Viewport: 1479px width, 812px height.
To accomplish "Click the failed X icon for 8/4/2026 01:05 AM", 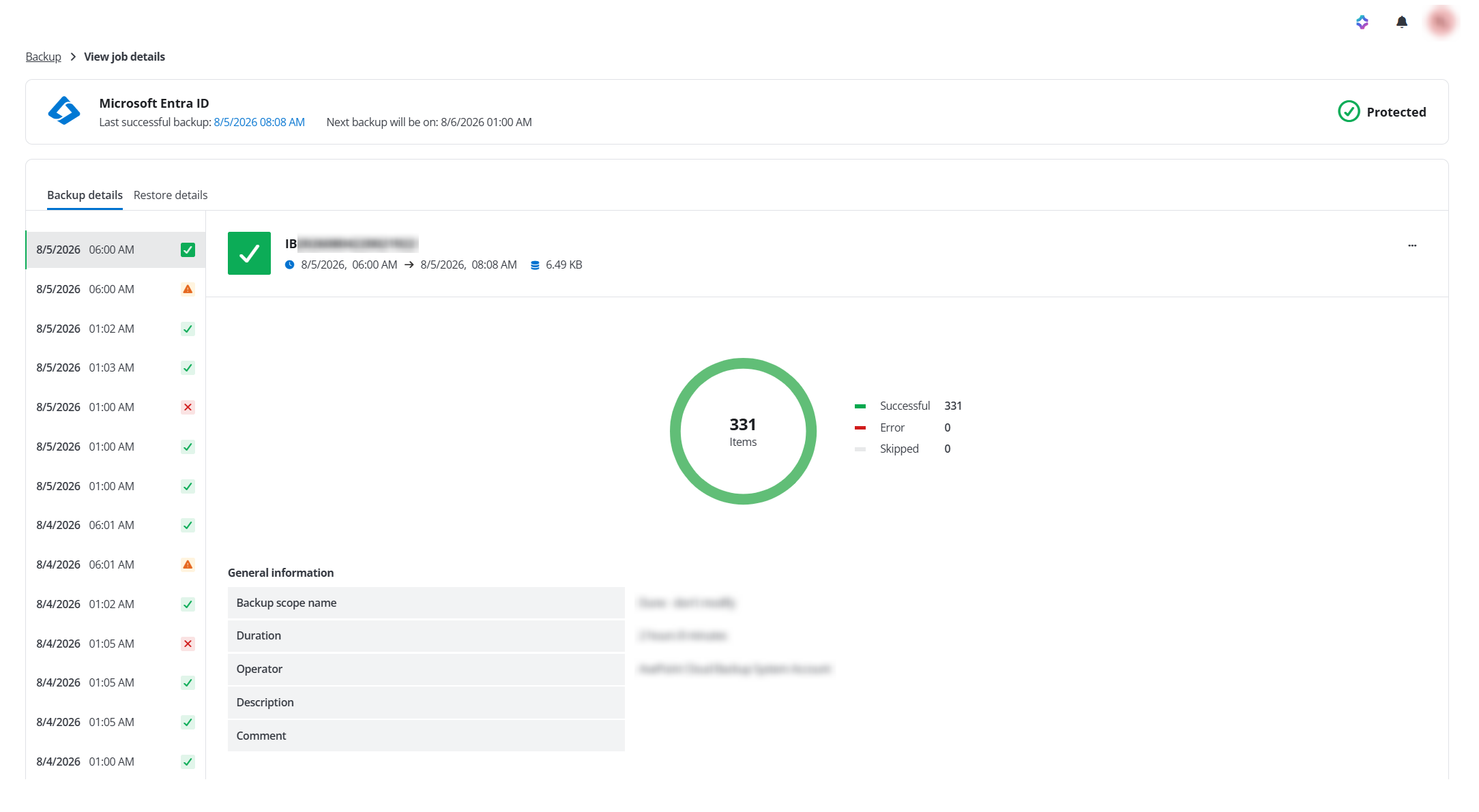I will (188, 644).
